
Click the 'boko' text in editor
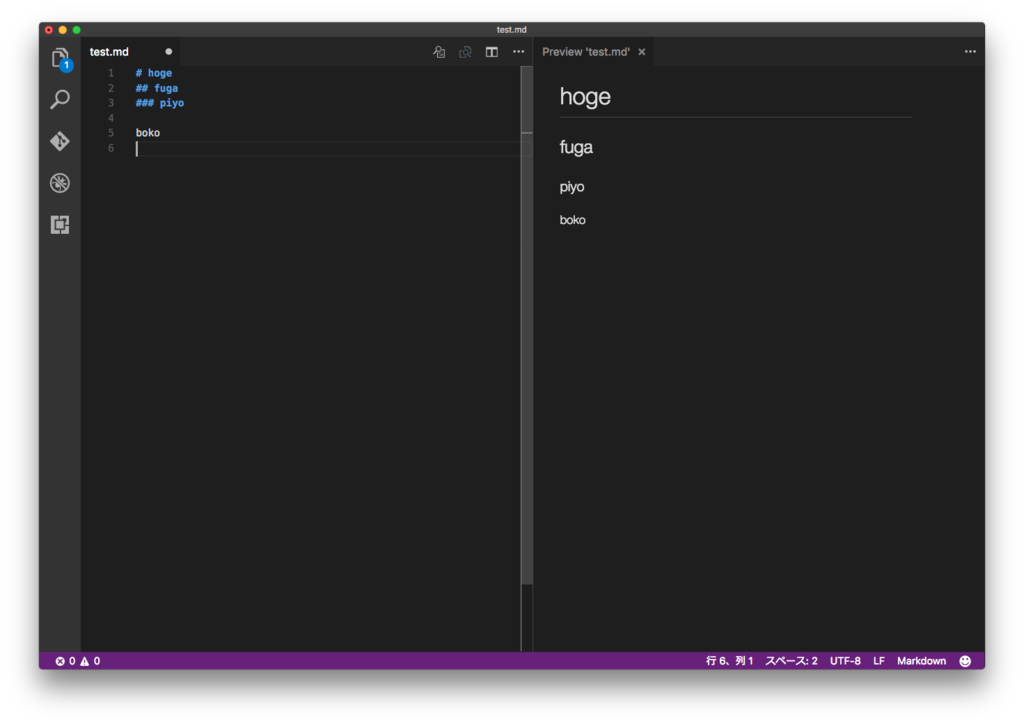(148, 133)
